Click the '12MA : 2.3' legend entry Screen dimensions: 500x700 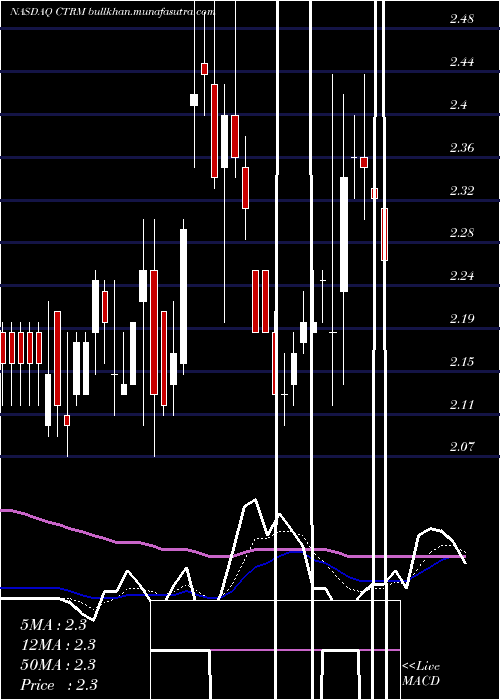tap(58, 645)
